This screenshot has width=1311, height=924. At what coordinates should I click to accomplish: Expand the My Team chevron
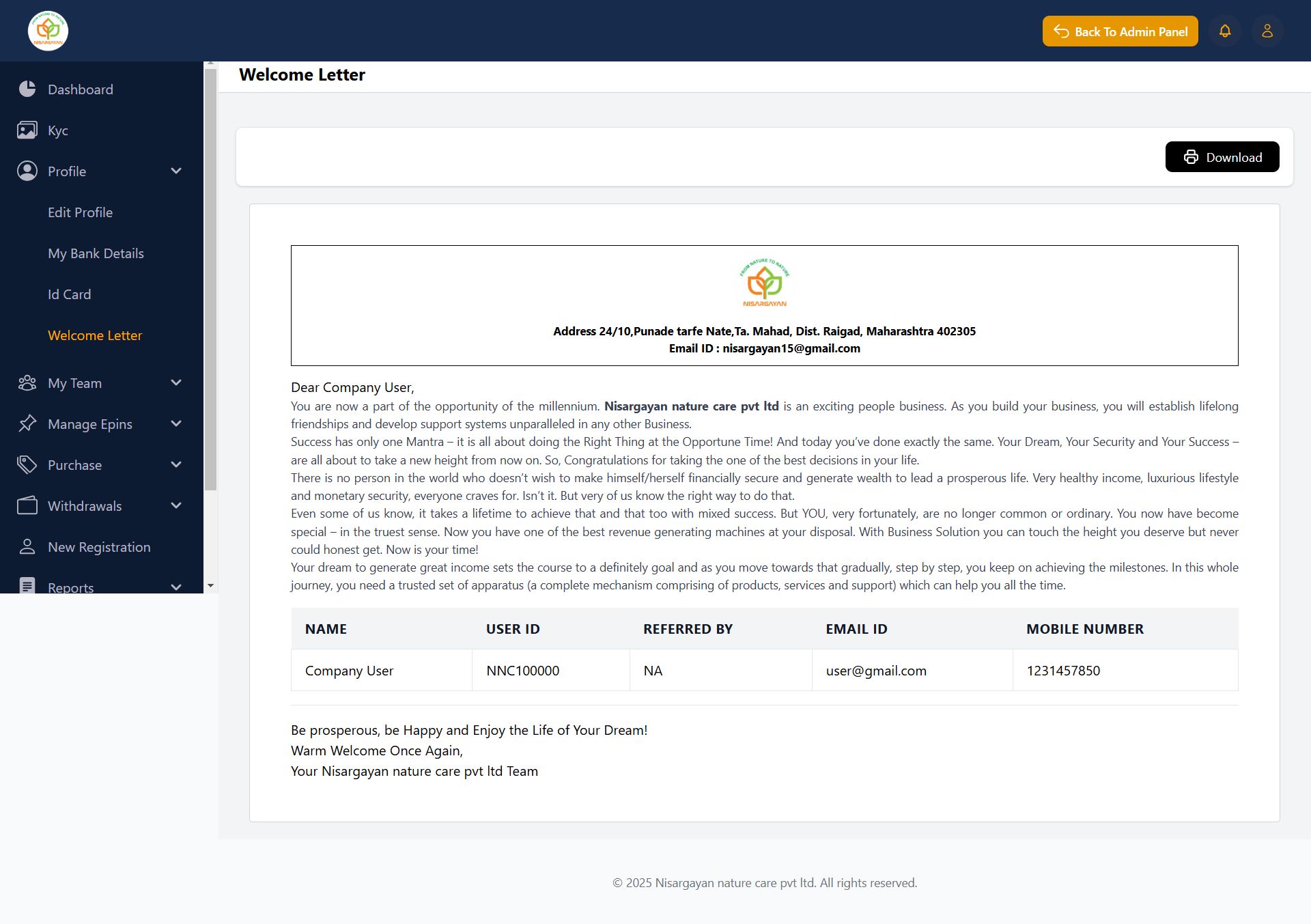pyautogui.click(x=176, y=382)
